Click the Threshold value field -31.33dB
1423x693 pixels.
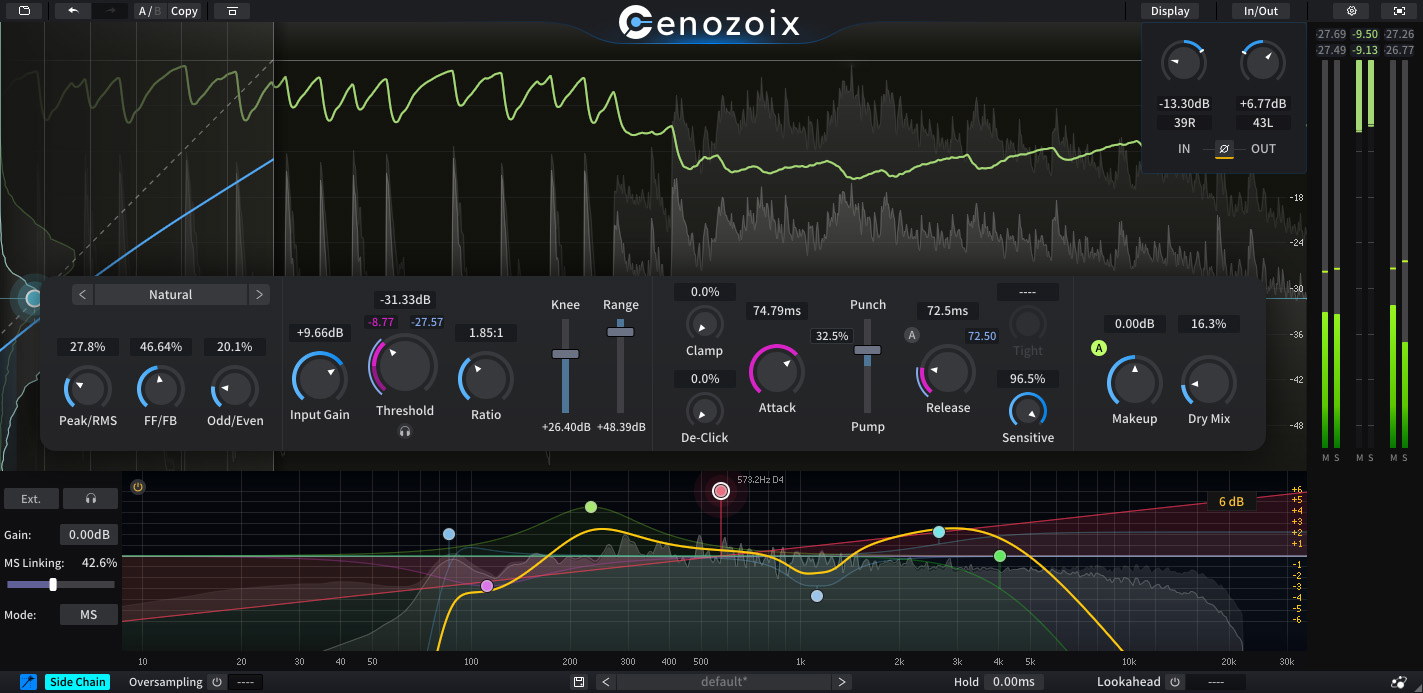coord(405,300)
